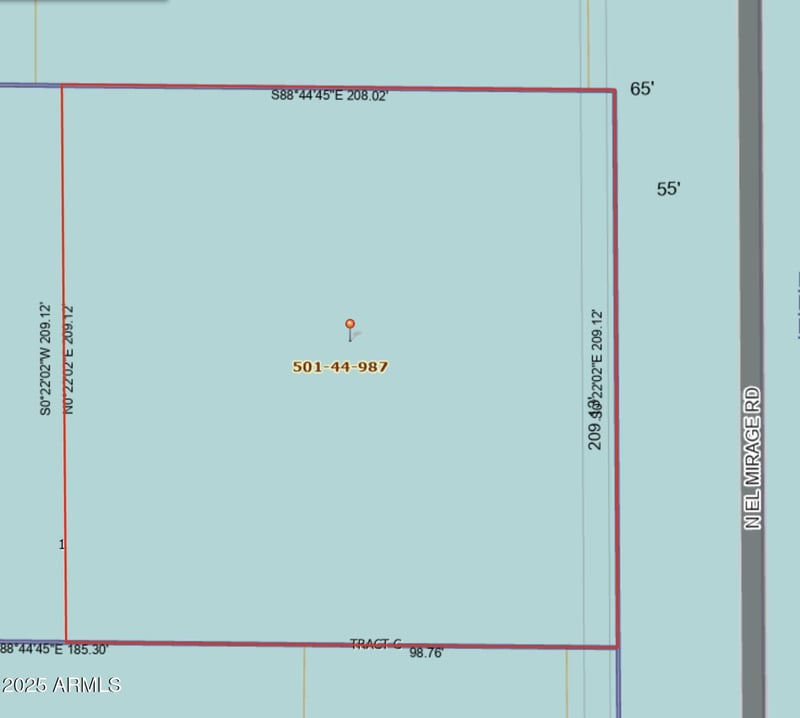Click the N0°22'02"E 209.12' west boundary label

coord(66,358)
